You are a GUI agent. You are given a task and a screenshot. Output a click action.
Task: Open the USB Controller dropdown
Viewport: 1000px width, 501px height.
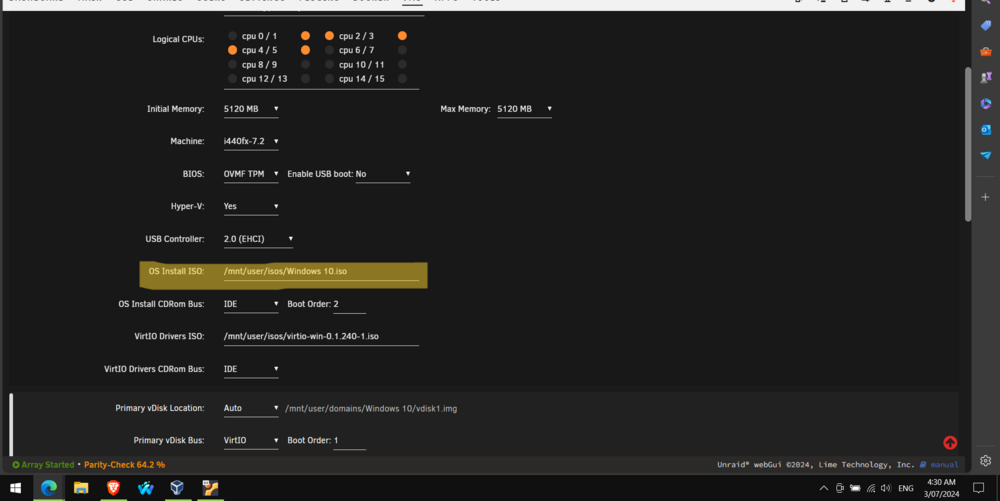click(x=258, y=239)
